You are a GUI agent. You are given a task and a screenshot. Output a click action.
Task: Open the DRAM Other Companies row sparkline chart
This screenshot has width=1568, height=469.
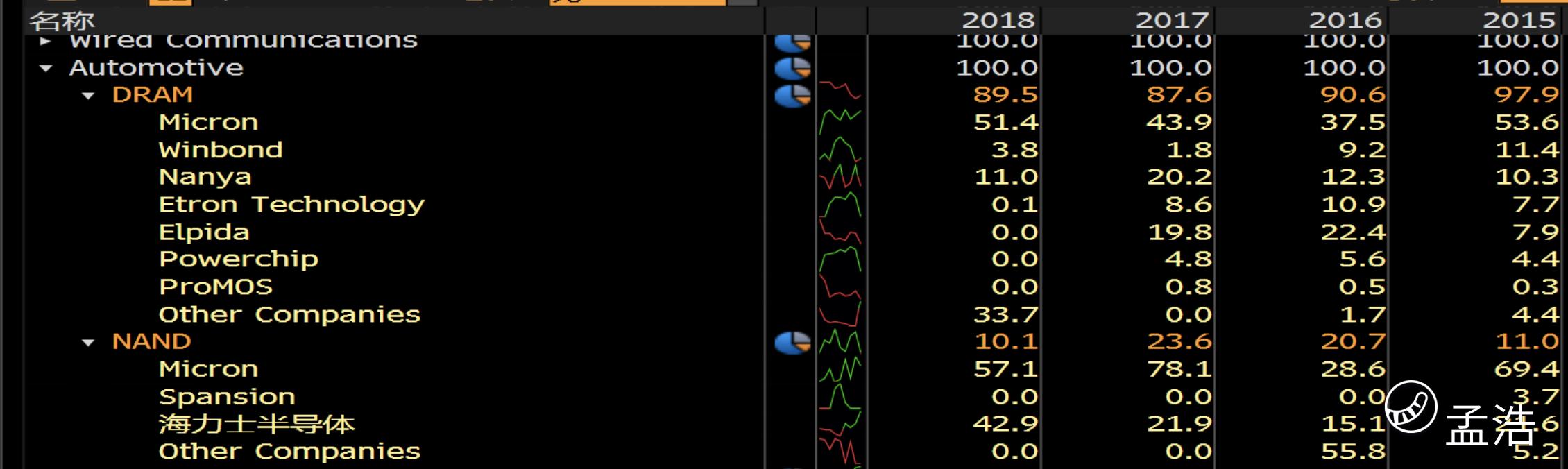click(x=840, y=314)
